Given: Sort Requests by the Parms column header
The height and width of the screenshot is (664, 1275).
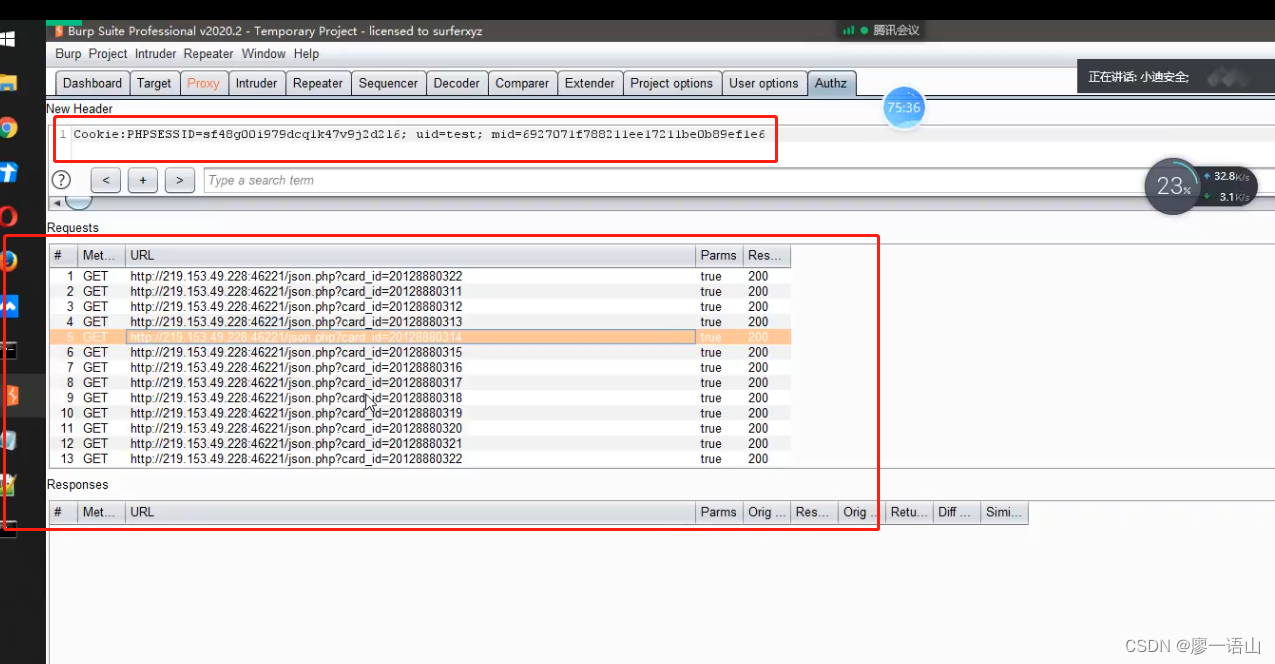Looking at the screenshot, I should click(x=720, y=256).
